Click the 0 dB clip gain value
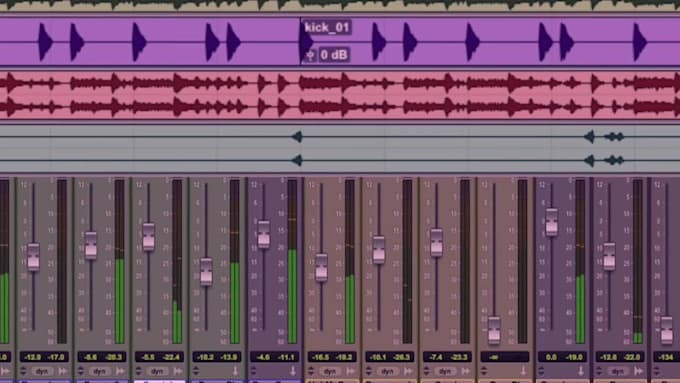 [x=334, y=55]
